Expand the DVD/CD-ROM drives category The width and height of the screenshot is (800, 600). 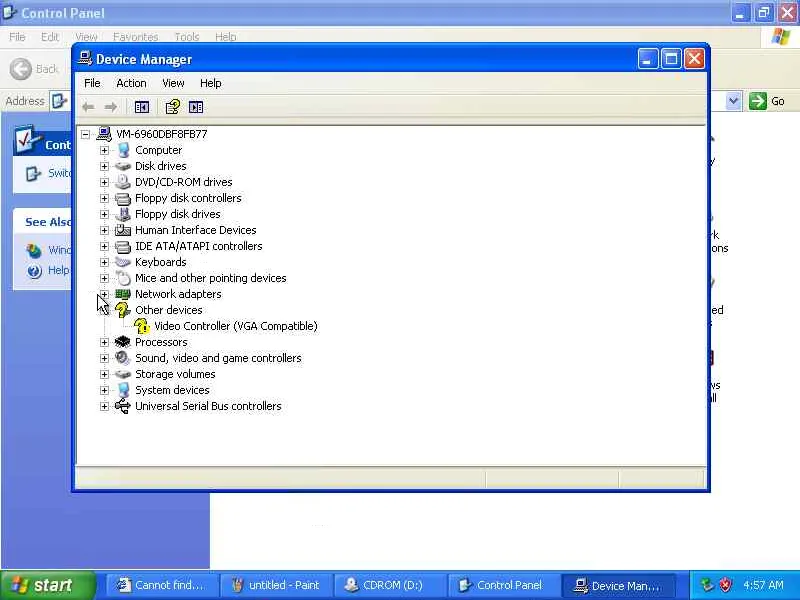104,182
